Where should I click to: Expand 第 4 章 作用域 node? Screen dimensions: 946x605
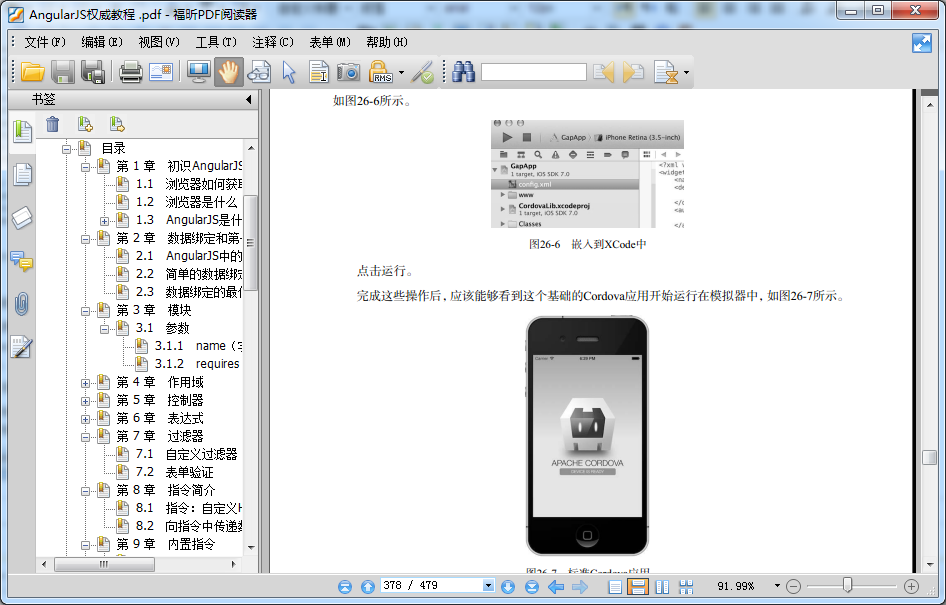(x=86, y=383)
